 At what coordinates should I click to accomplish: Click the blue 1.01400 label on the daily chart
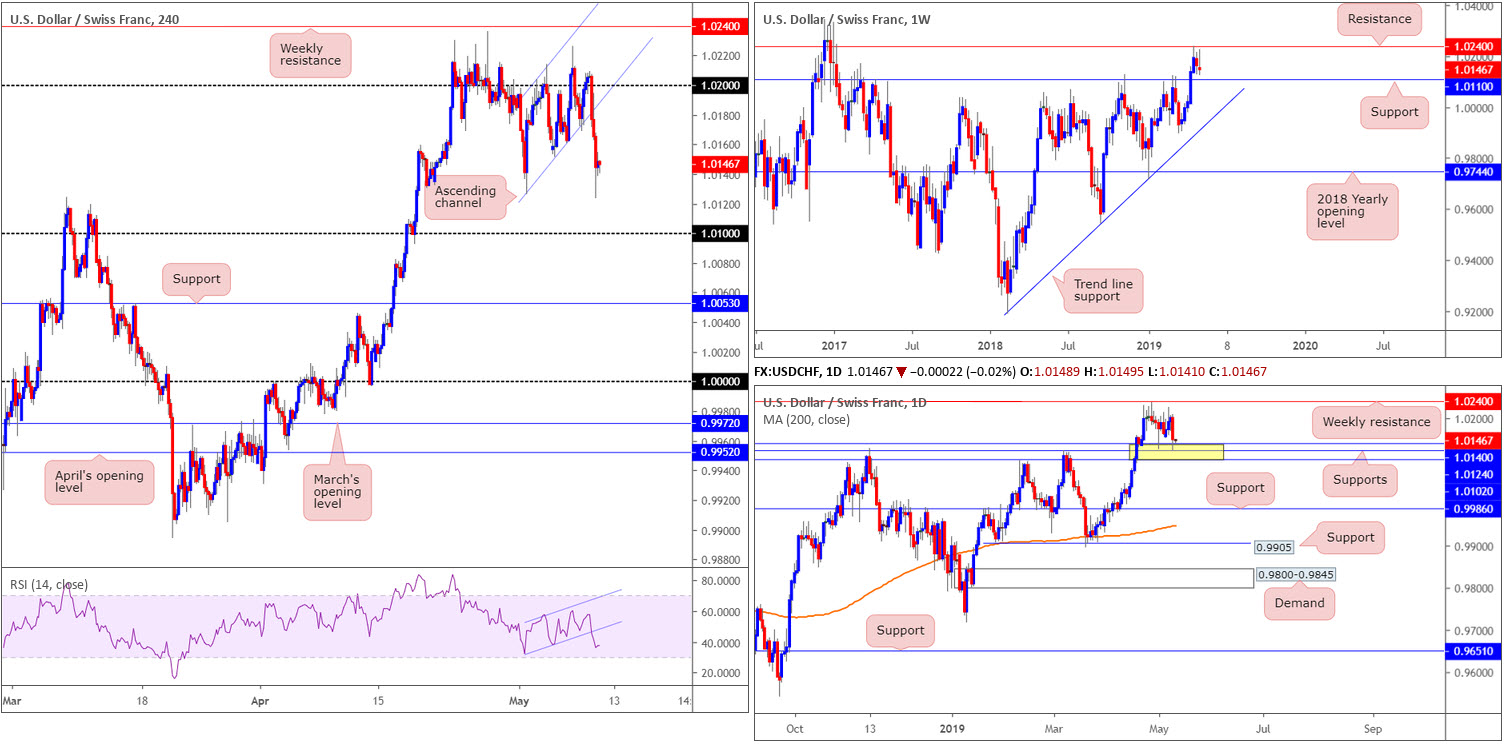coord(1476,457)
